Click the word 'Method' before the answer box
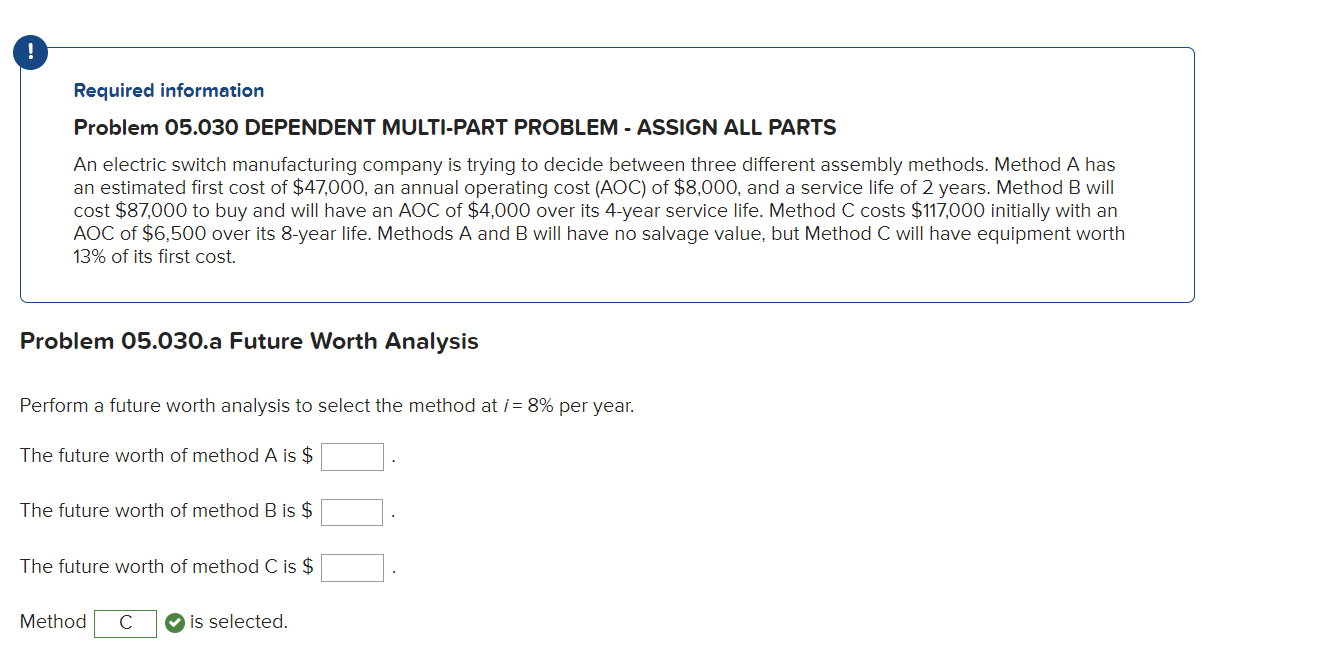1342x662 pixels. click(x=53, y=621)
